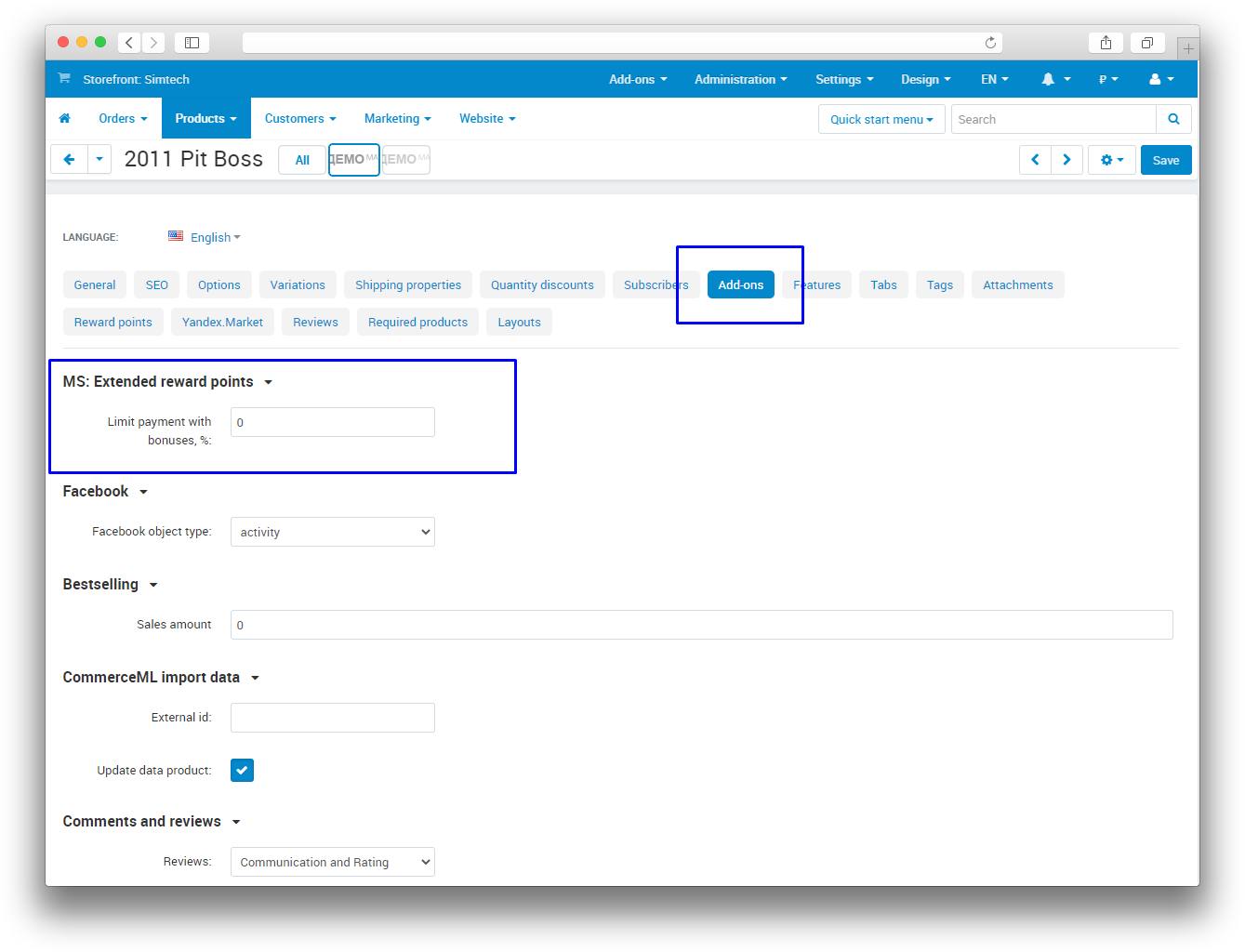Switch to the Shipping properties tab
Viewport: 1245px width, 952px height.
point(407,285)
